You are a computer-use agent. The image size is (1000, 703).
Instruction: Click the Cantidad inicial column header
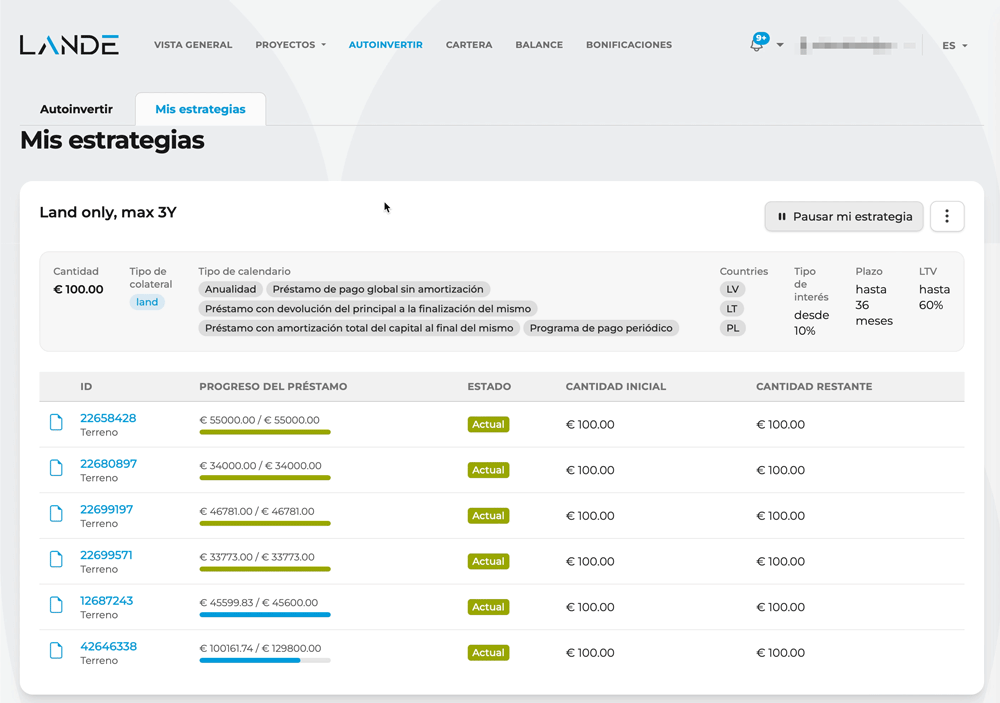coord(615,387)
